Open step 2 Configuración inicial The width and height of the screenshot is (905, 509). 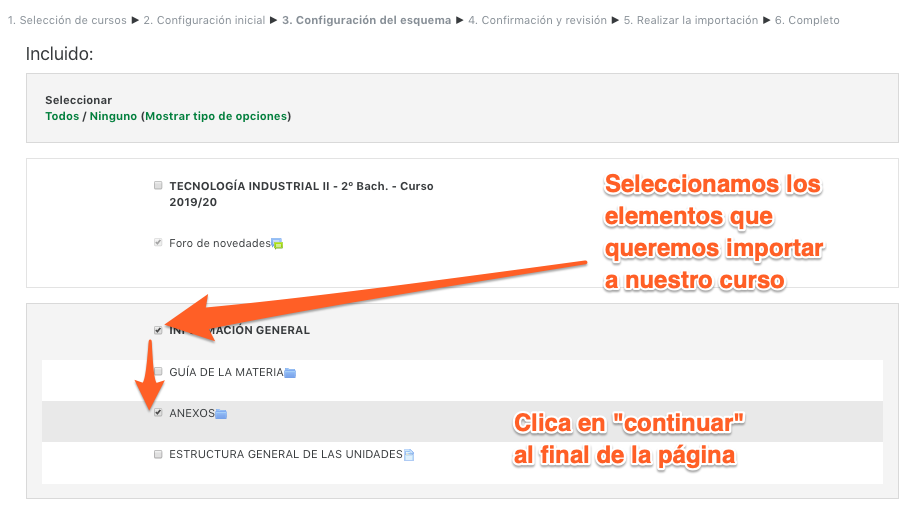(204, 20)
